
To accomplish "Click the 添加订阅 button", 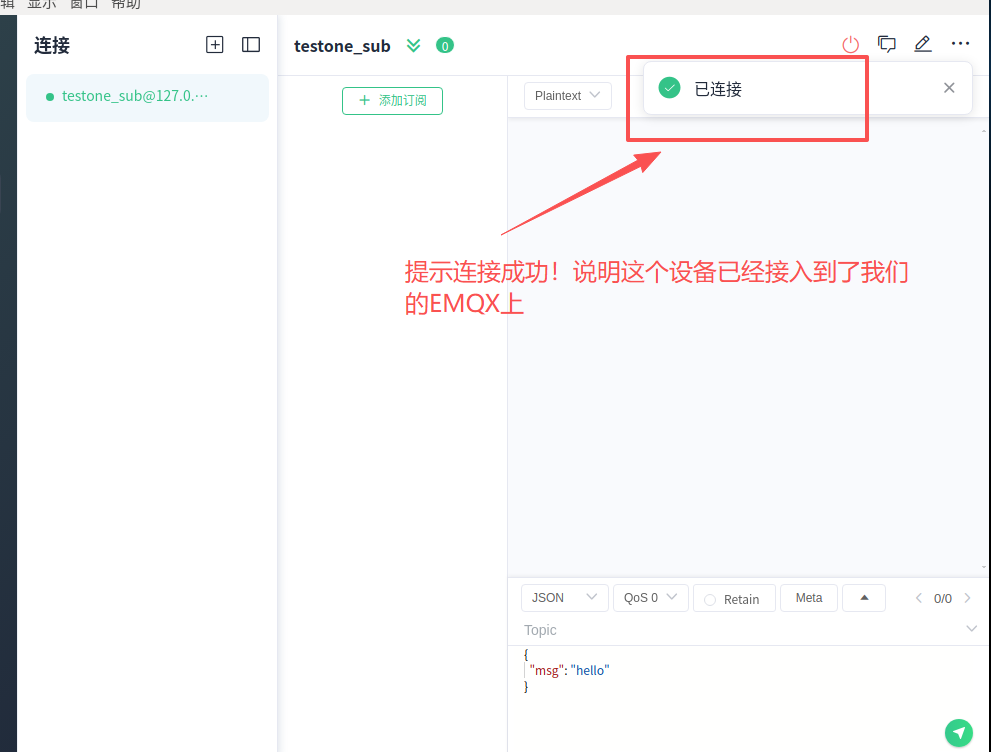I will point(392,101).
